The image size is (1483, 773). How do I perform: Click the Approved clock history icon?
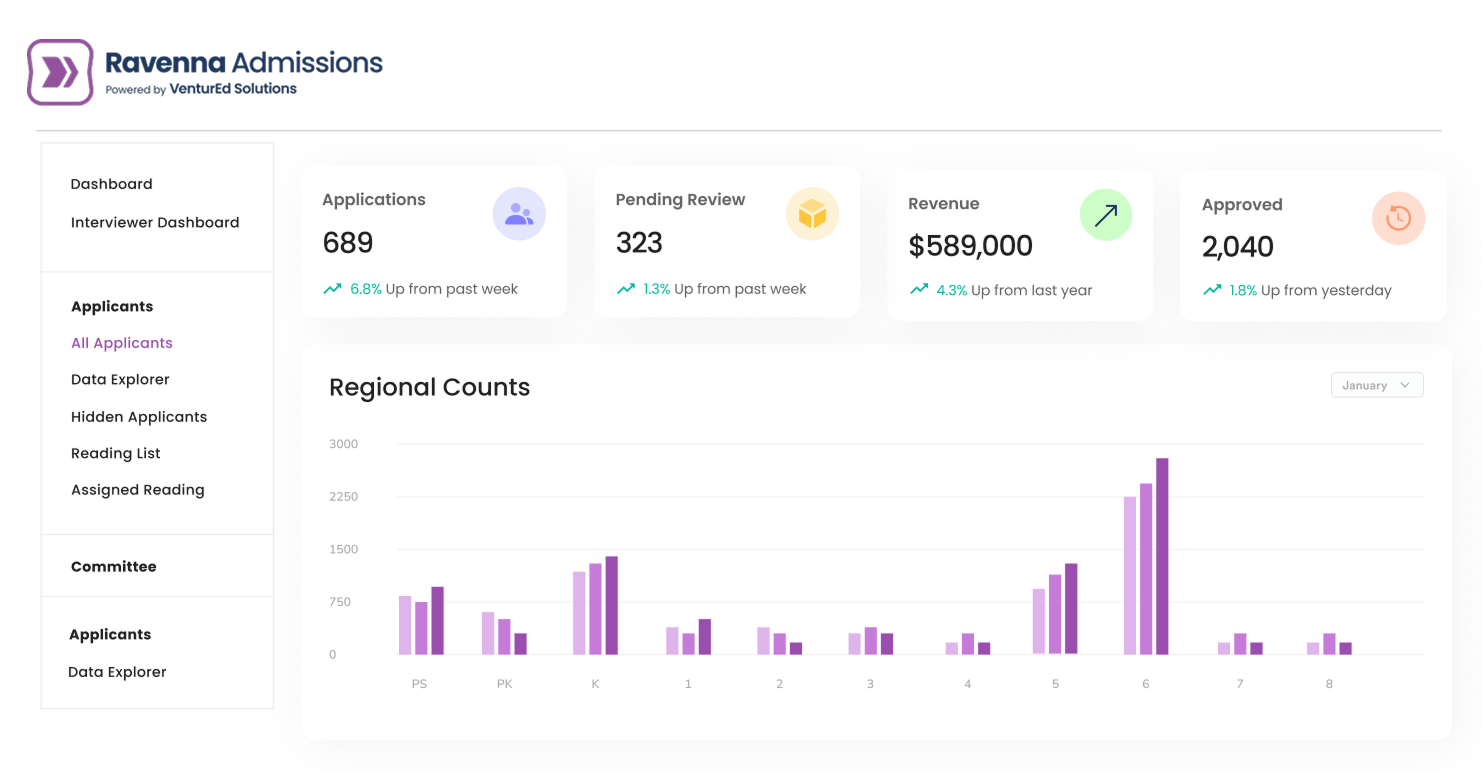pyautogui.click(x=1398, y=218)
